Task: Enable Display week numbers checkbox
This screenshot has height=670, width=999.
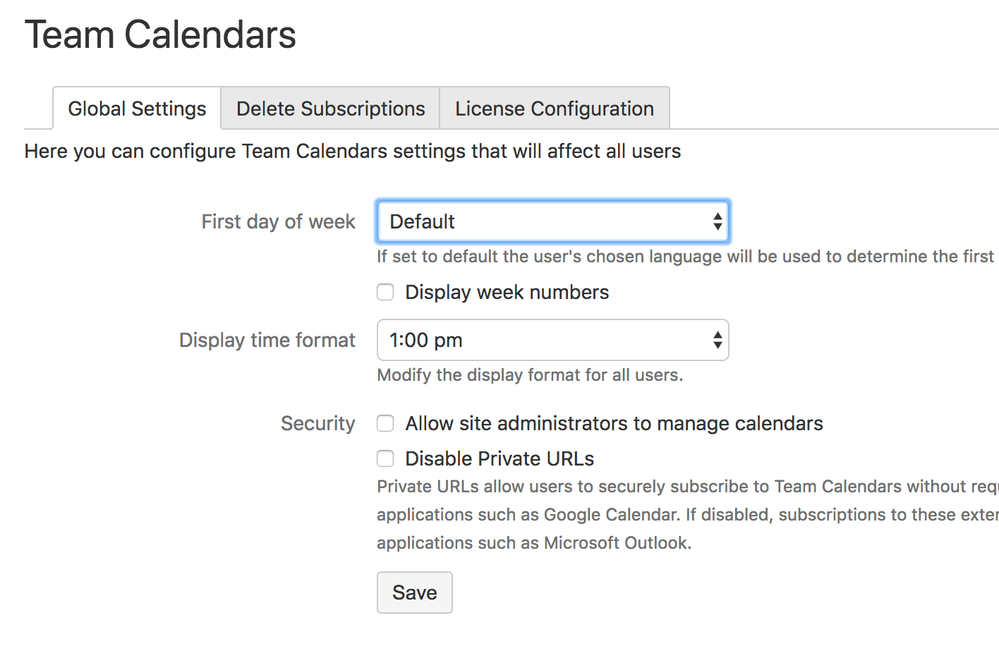Action: [385, 292]
